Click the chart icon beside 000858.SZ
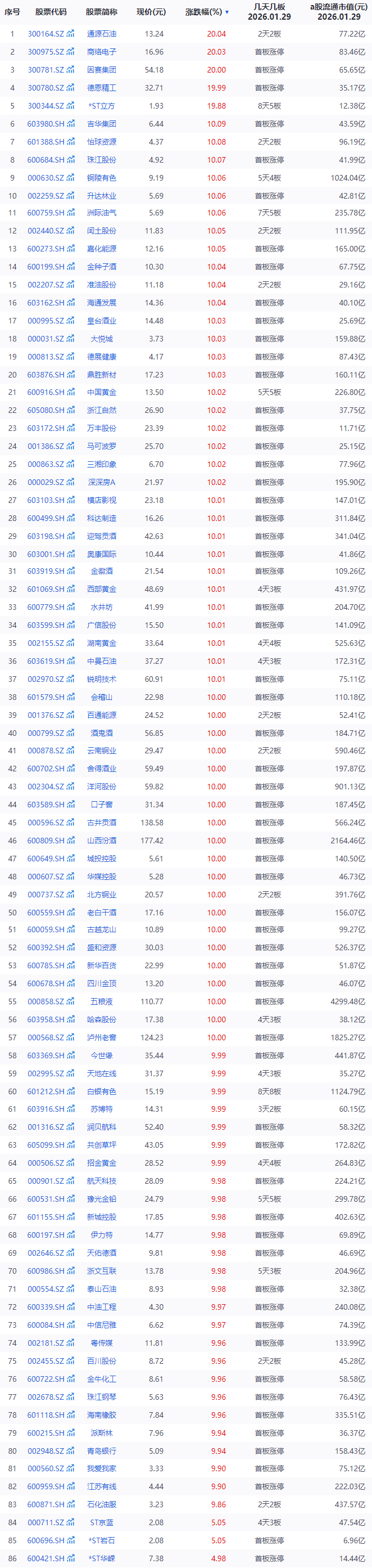This screenshot has width=372, height=1568. [71, 1001]
